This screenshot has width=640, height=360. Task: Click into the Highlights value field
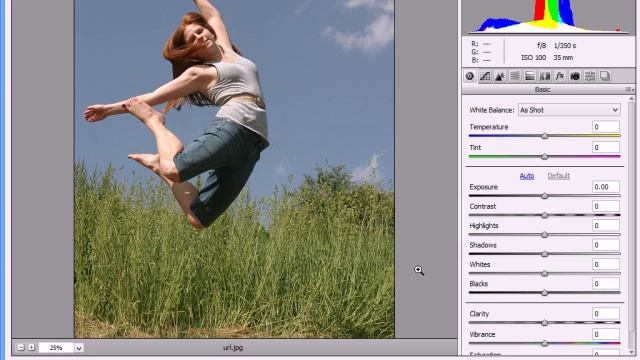click(606, 226)
